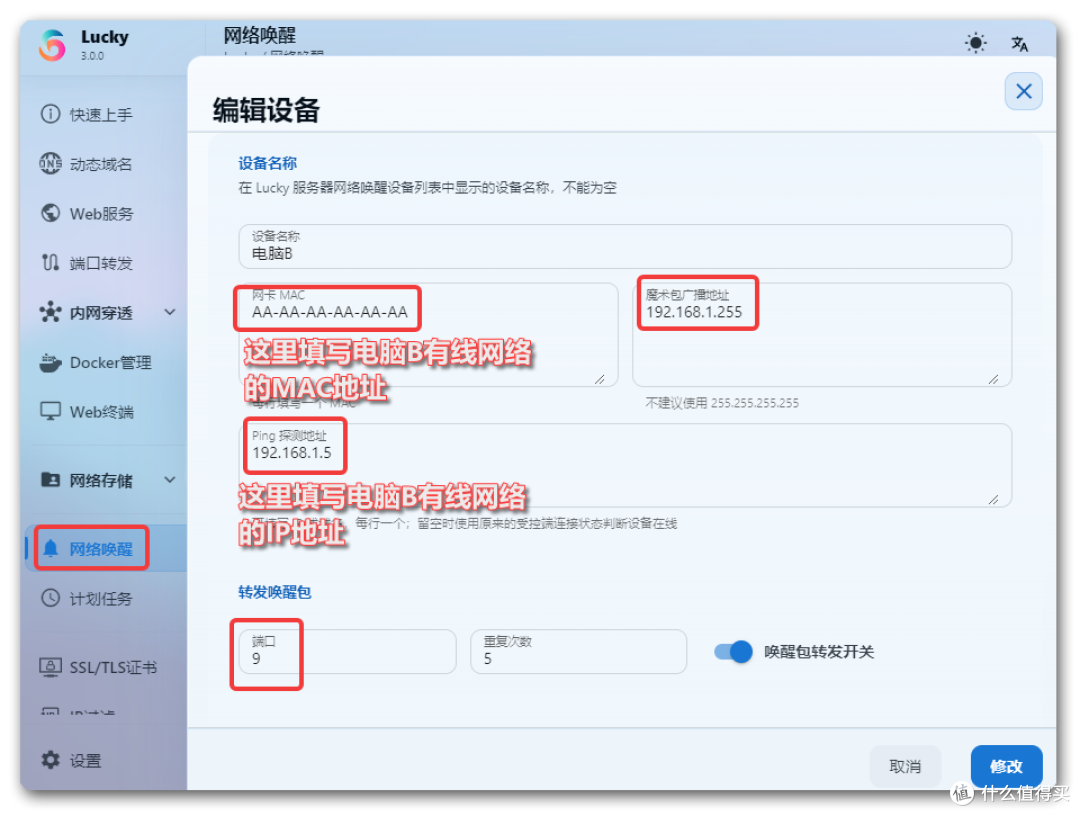Click the Lucky logo icon

tap(52, 45)
